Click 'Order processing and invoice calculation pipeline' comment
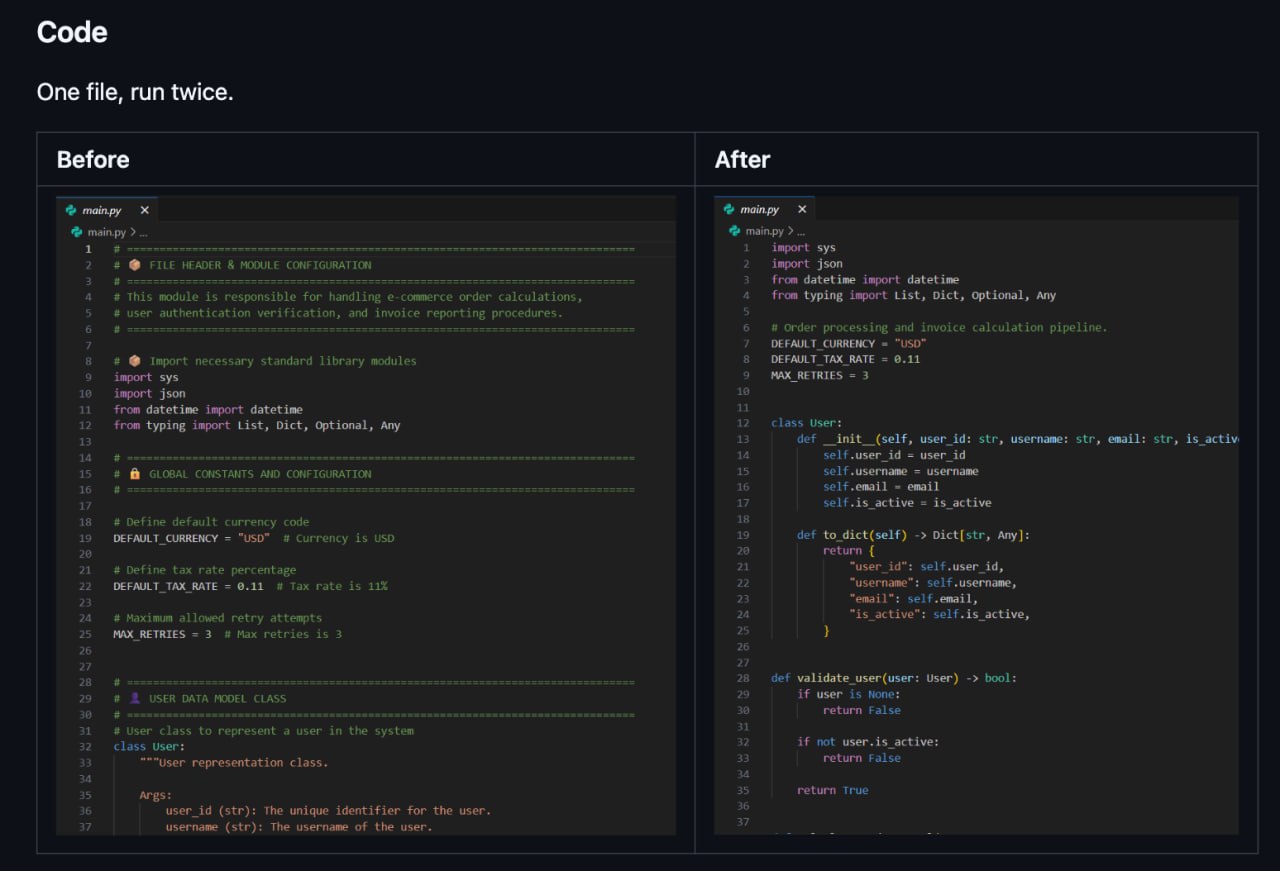The image size is (1280, 871). point(939,327)
